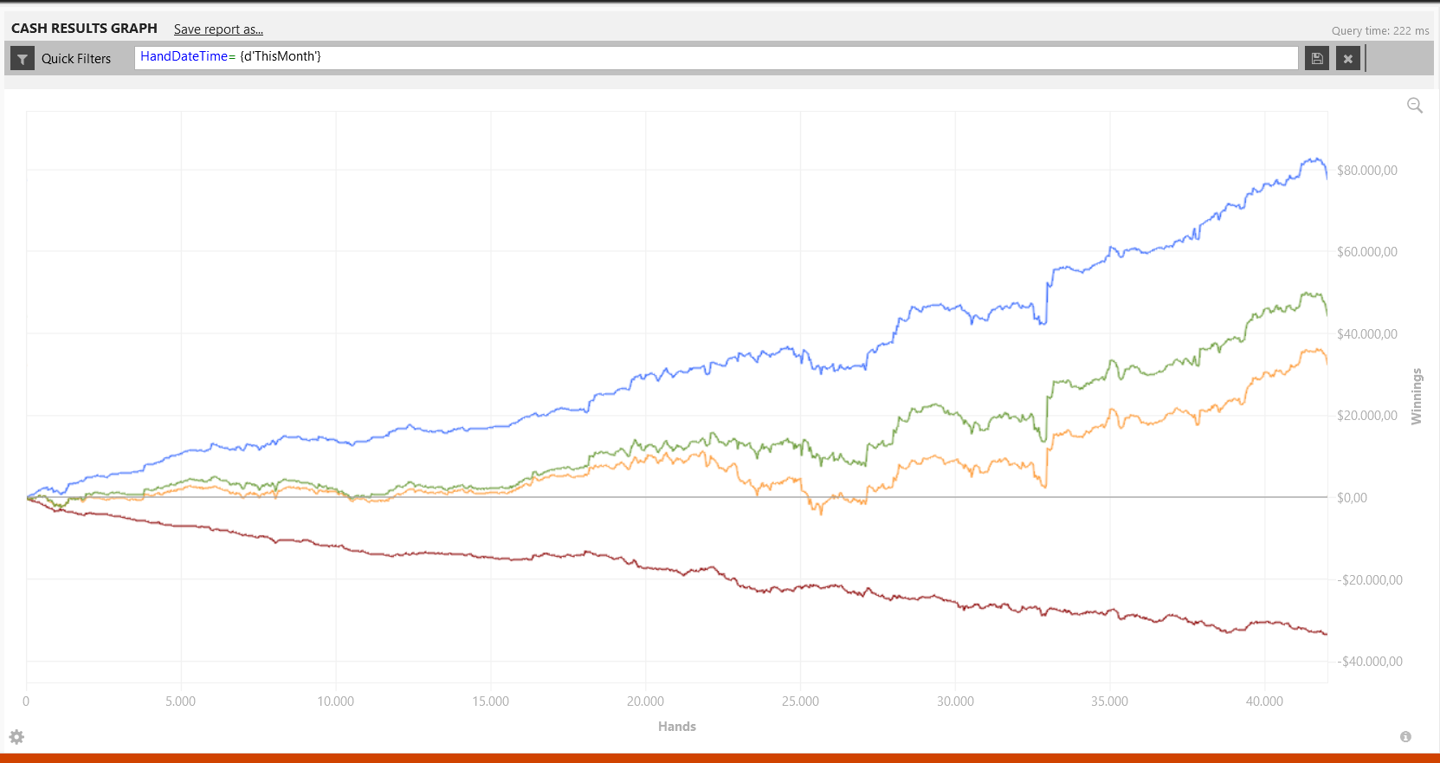
Task: Click the magnifier zoom icon on graph
Action: pos(1415,105)
